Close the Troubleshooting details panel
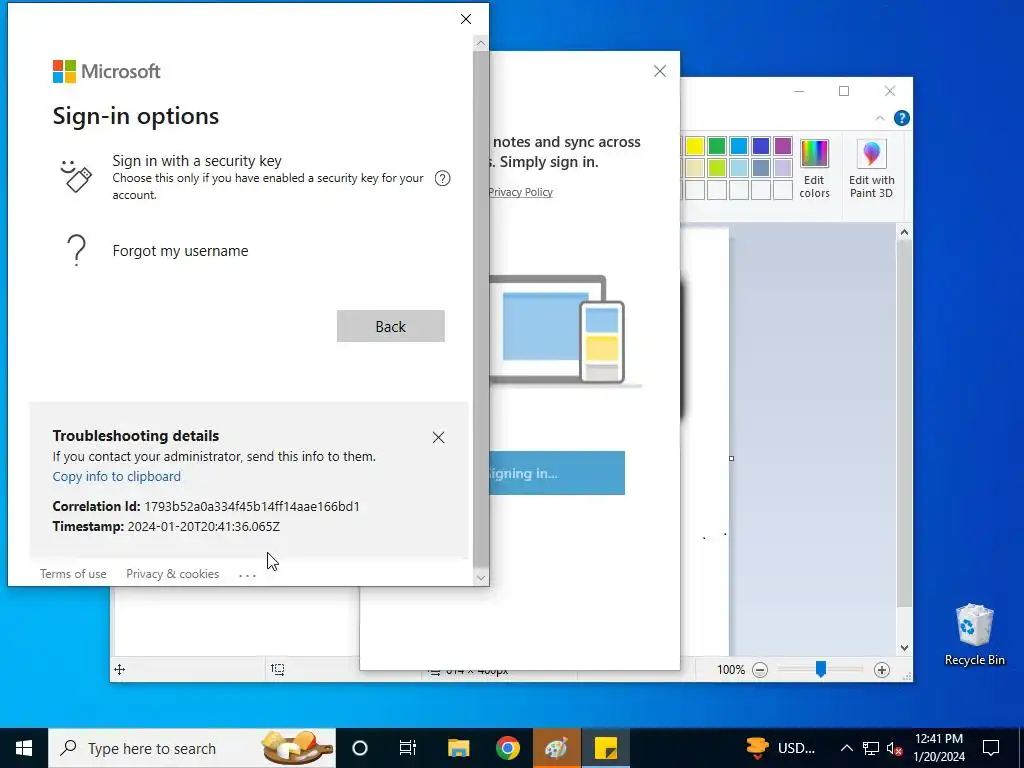 pos(438,438)
